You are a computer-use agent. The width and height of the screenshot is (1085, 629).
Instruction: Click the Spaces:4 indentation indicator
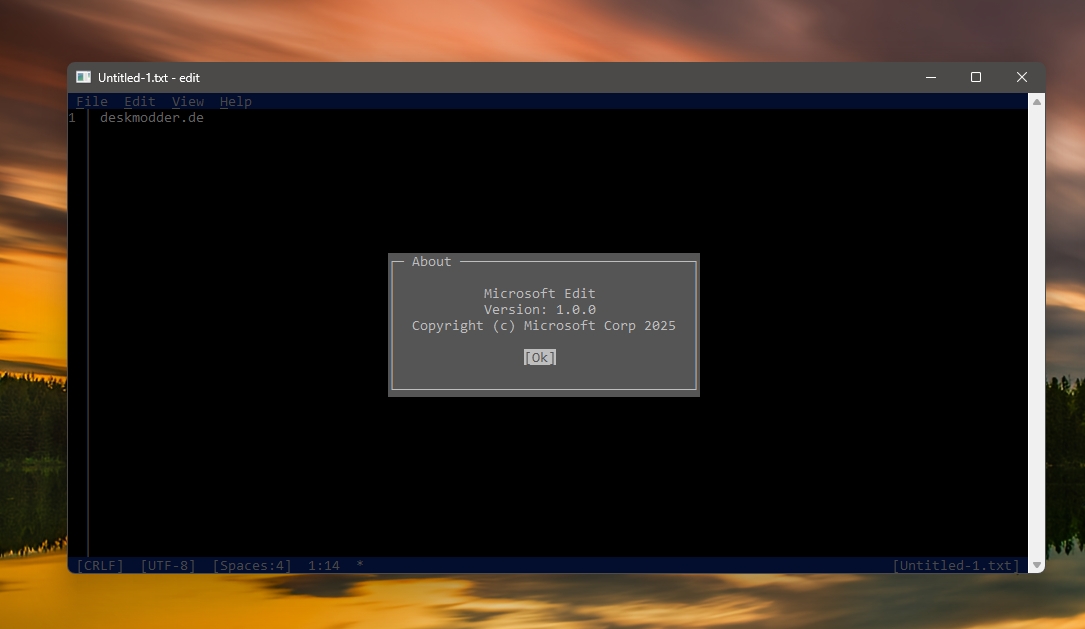[x=252, y=565]
